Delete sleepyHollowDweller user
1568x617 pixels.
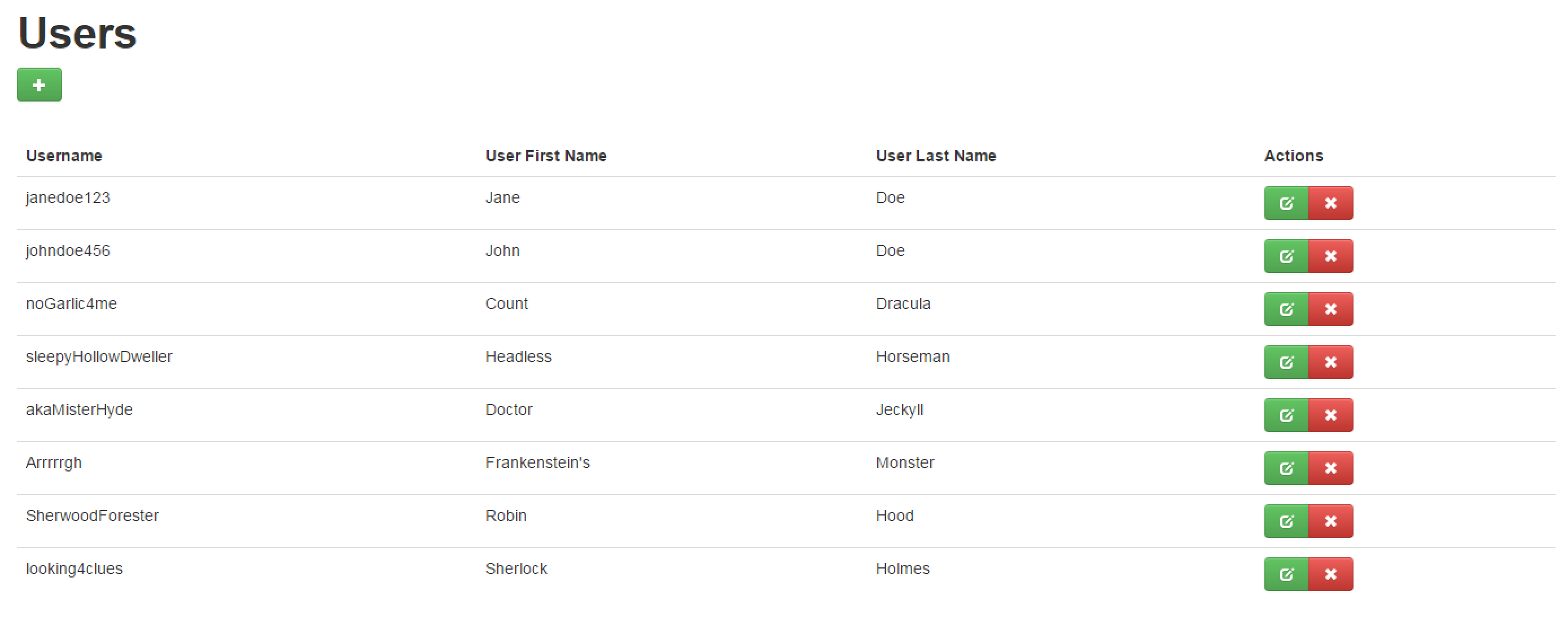click(1330, 362)
